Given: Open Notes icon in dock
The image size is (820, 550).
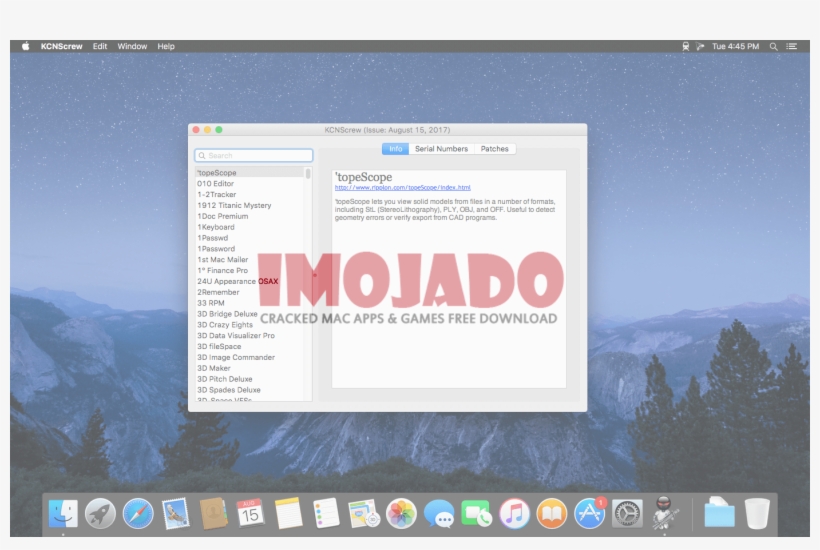Looking at the screenshot, I should pos(288,513).
